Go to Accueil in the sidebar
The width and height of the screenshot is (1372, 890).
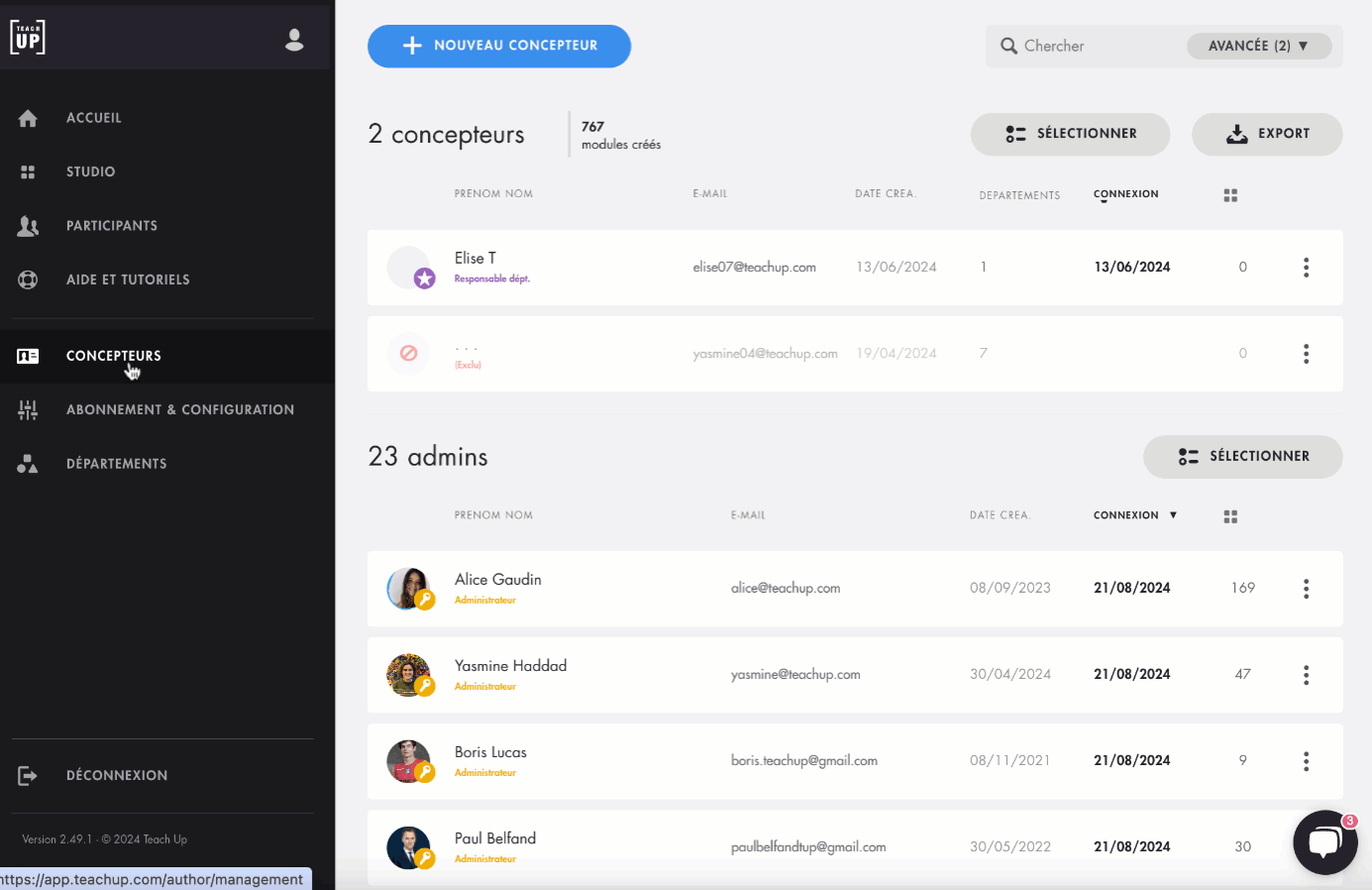coord(93,118)
